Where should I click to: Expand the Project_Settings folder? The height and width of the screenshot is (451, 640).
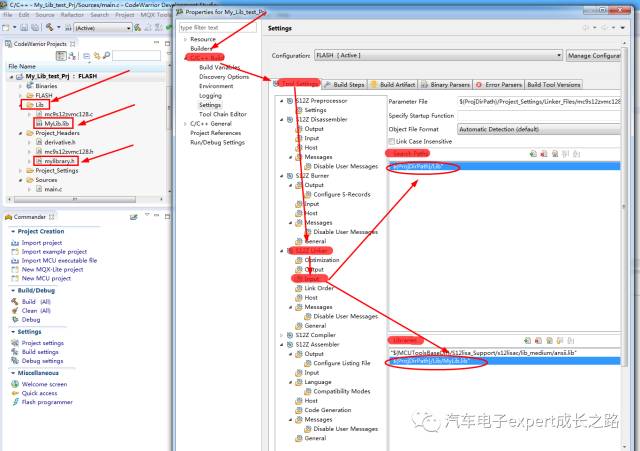coord(20,171)
